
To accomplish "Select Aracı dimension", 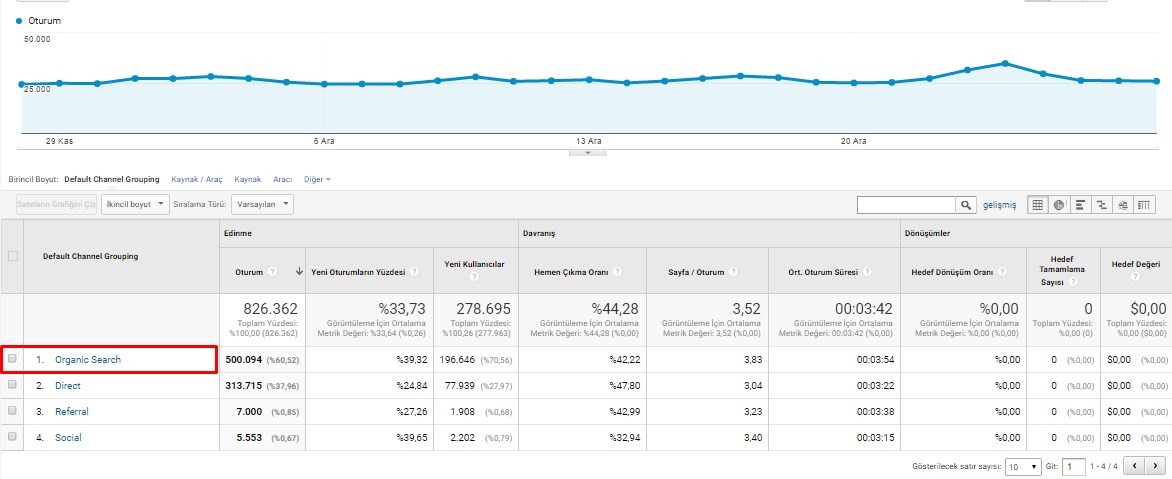I will coord(283,179).
